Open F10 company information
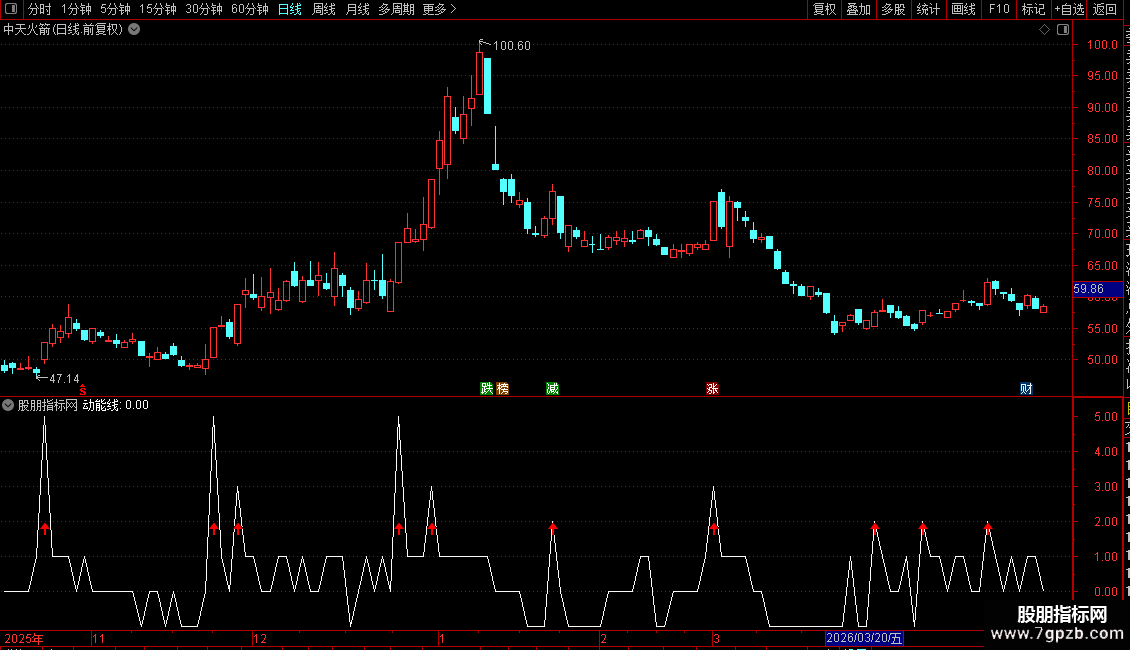The image size is (1130, 650). click(999, 9)
